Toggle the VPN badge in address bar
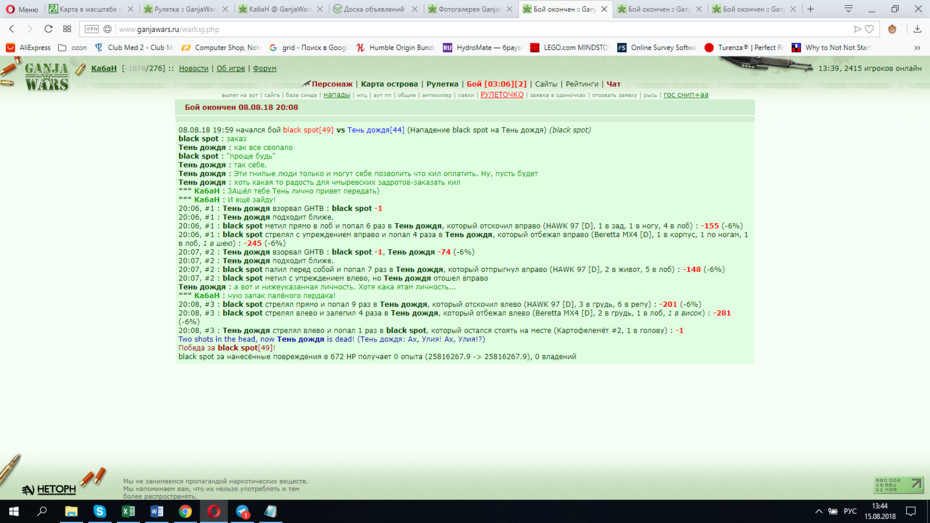930x523 pixels. [91, 28]
